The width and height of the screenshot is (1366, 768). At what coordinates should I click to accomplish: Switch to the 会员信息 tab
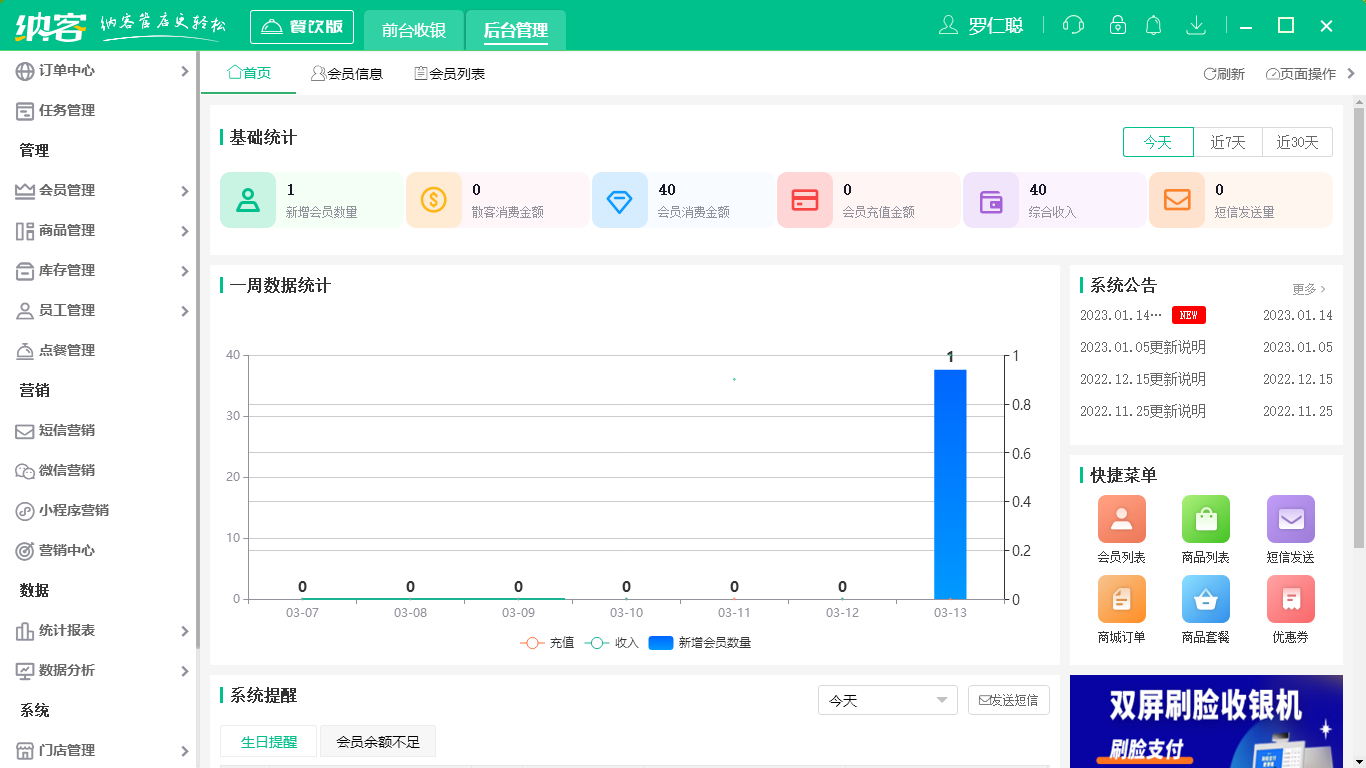pos(348,72)
